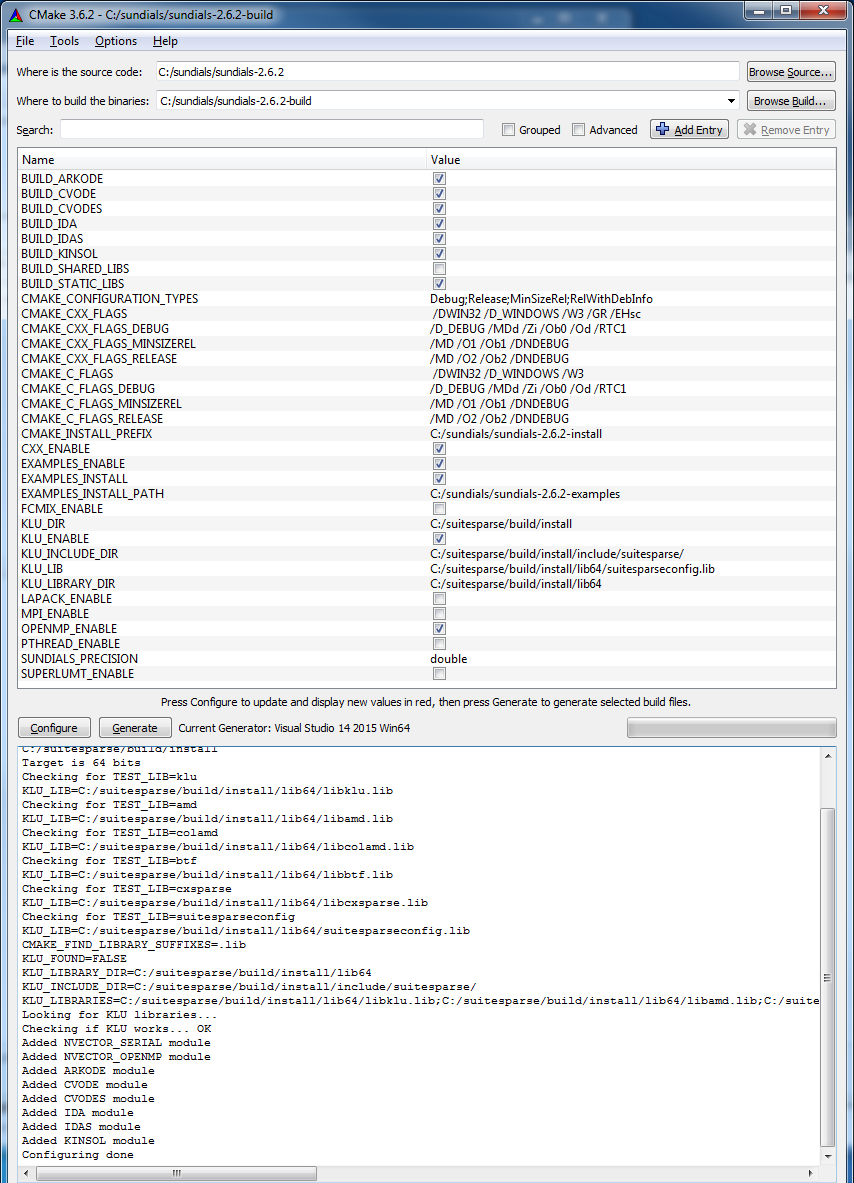Select CMAKE_CONFIGURATION_TYPES value text
The height and width of the screenshot is (1183, 854).
tap(542, 299)
